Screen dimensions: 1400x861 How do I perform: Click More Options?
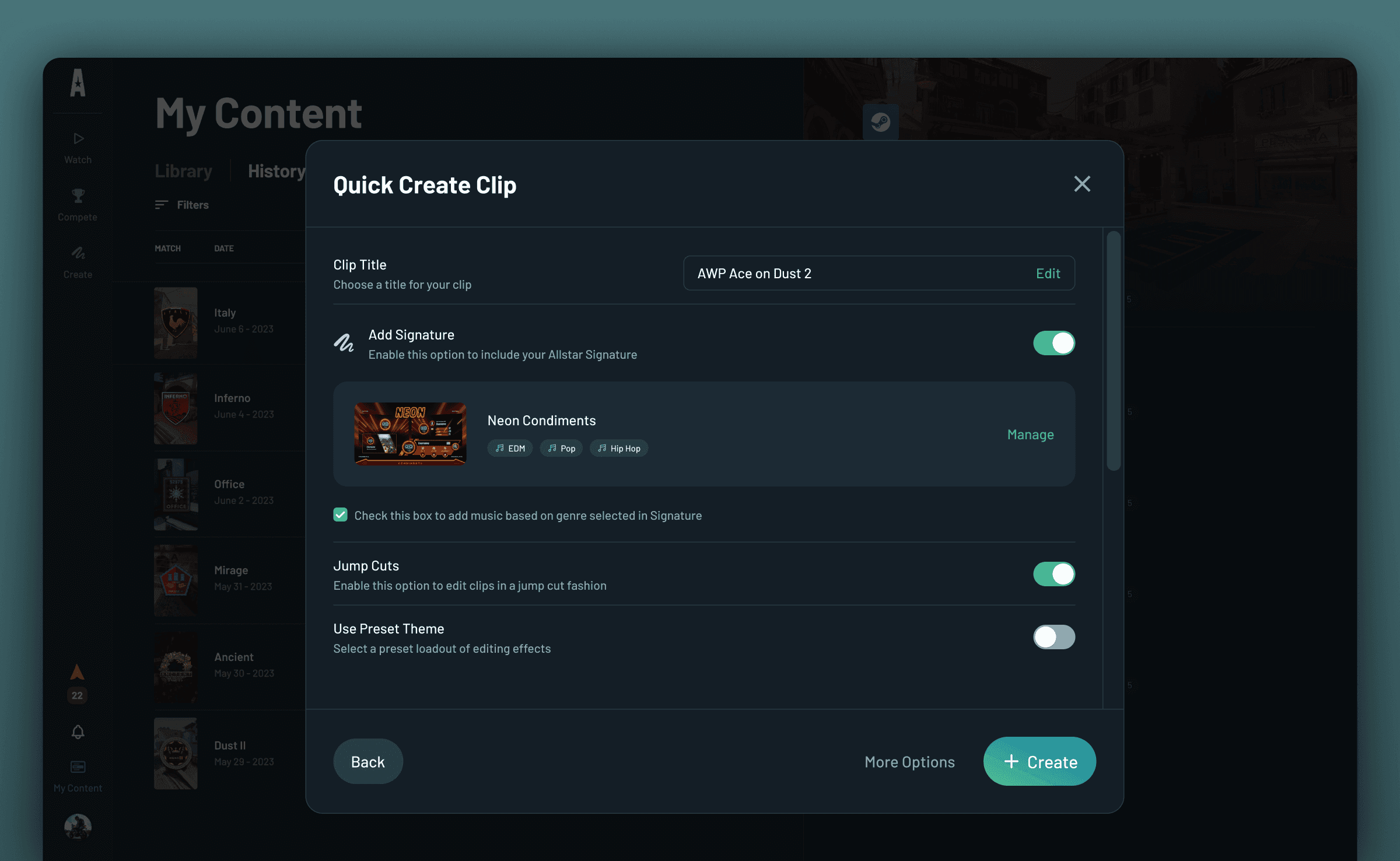pos(909,762)
